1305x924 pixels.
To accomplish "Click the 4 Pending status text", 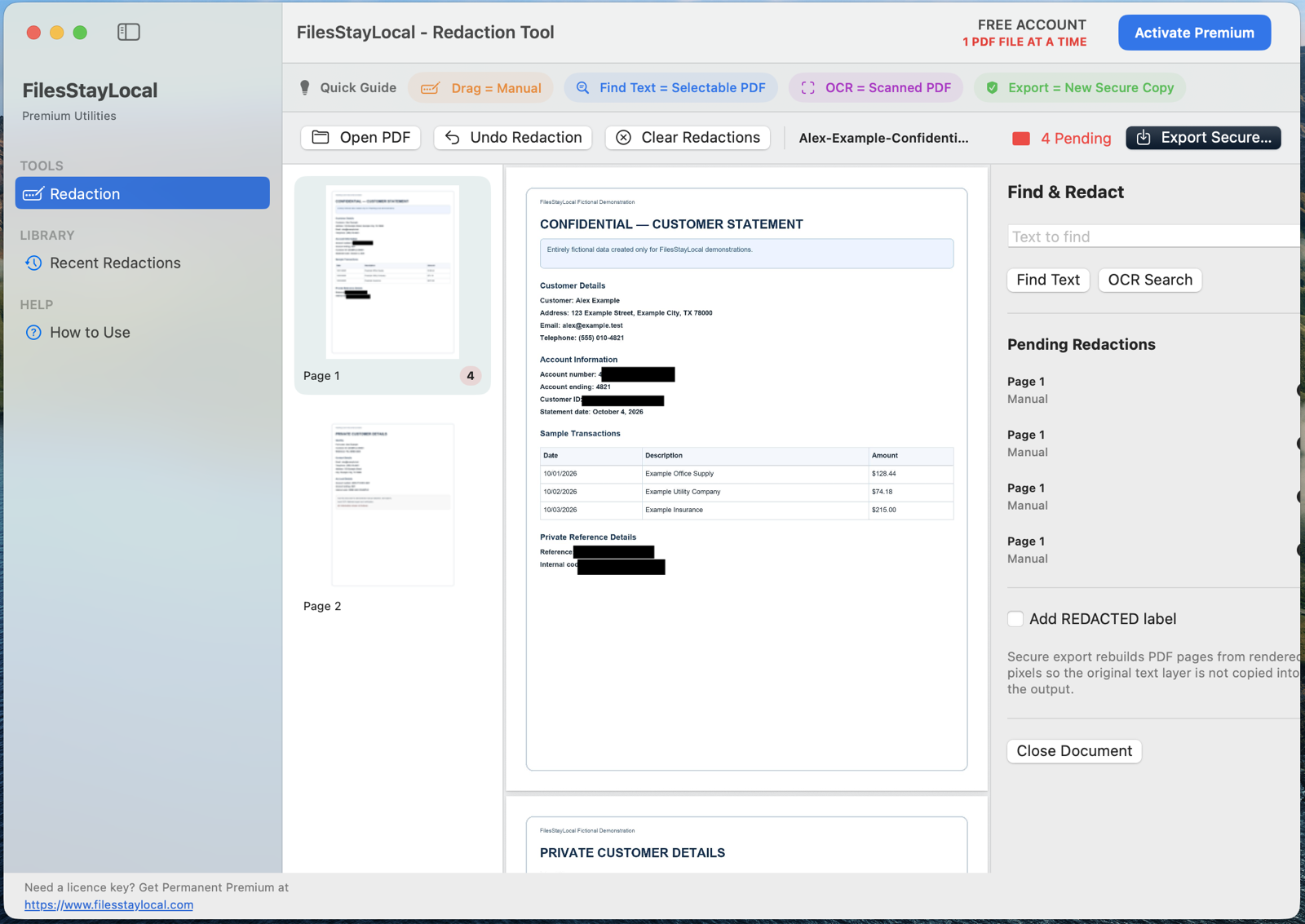I will coord(1076,139).
